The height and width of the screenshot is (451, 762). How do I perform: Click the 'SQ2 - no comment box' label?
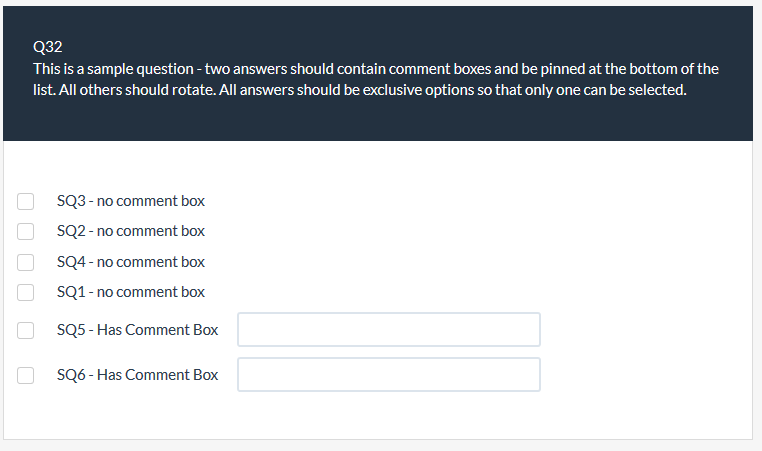pyautogui.click(x=131, y=231)
